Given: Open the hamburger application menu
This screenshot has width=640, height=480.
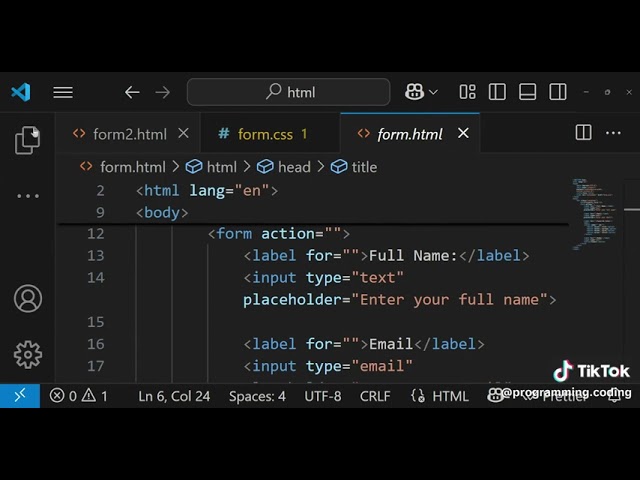Looking at the screenshot, I should tap(63, 92).
